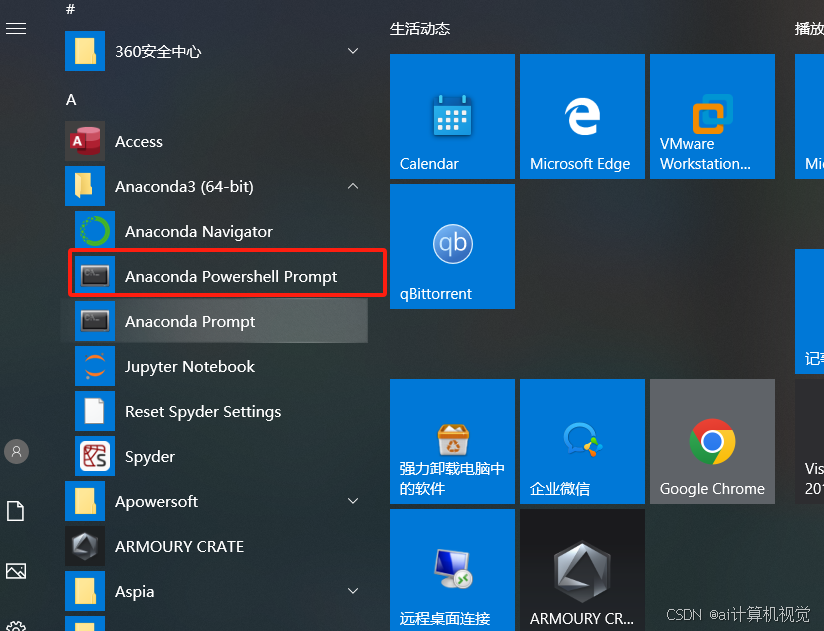Open Documents icon in left sidebar
This screenshot has width=824, height=631.
16,511
